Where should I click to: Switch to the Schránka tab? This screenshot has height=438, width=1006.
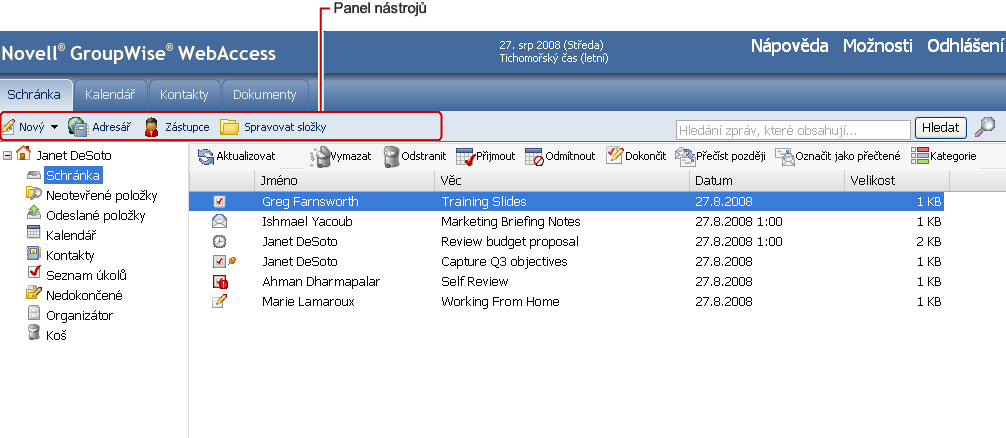(34, 95)
